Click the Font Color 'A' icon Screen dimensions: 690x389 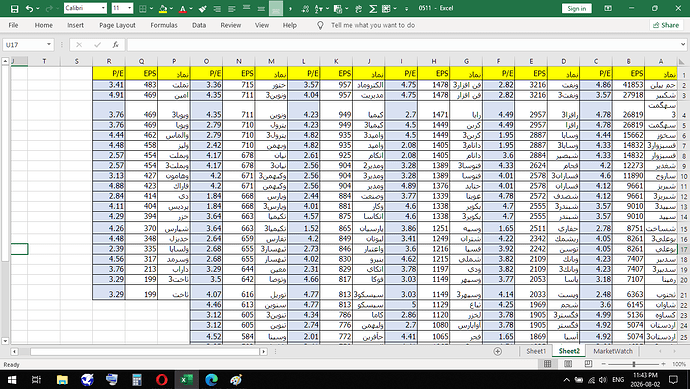click(x=183, y=8)
